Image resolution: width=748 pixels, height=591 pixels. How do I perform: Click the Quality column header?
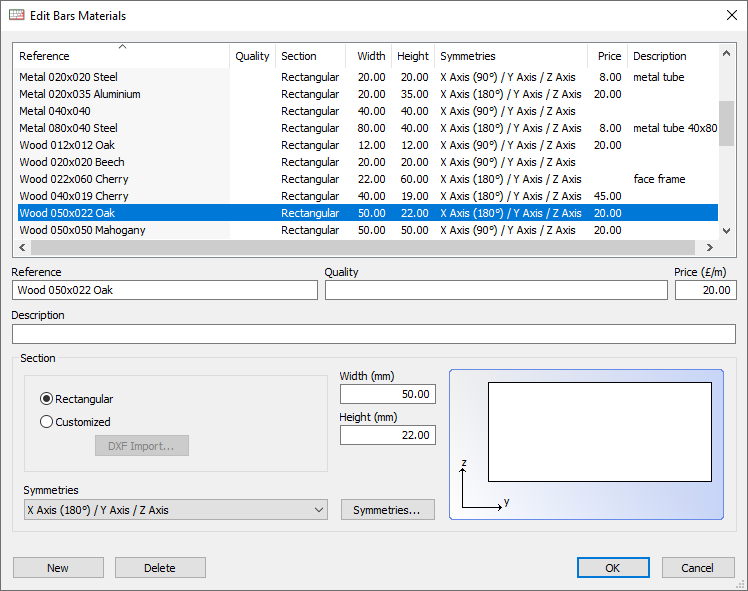tap(252, 56)
